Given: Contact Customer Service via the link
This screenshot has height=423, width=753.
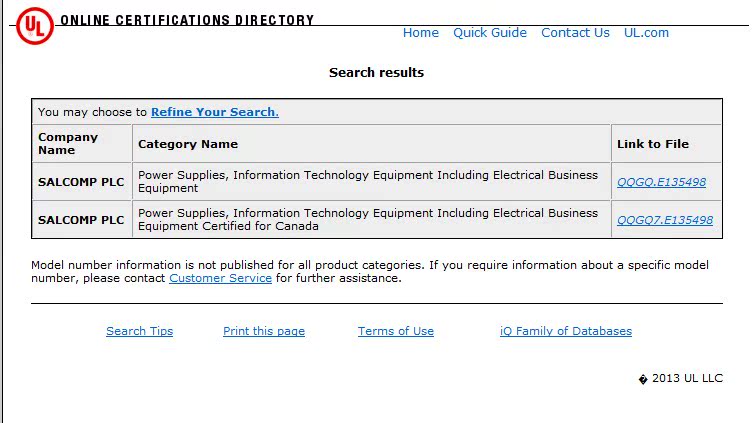Looking at the screenshot, I should click(x=220, y=278).
